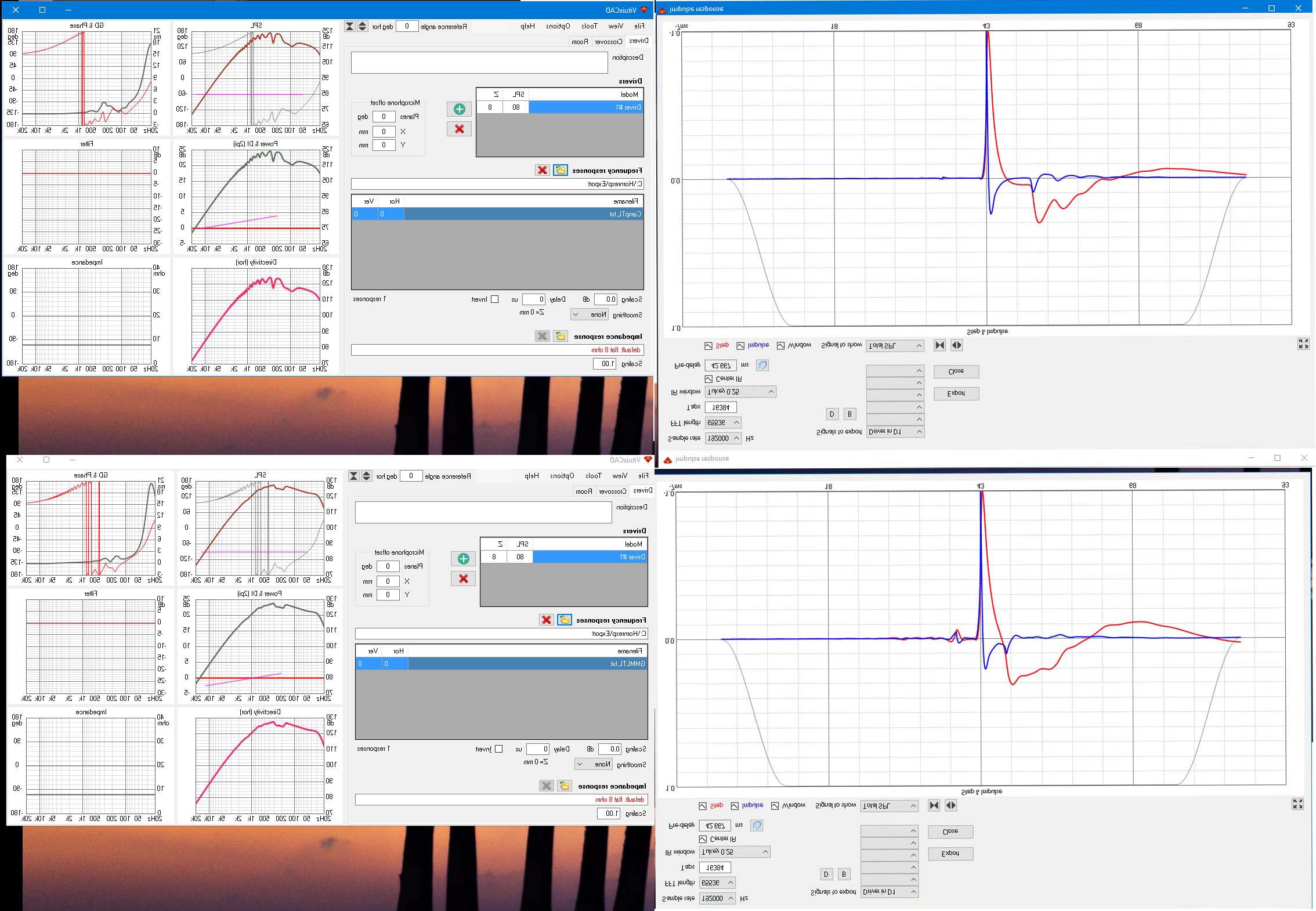The image size is (1316, 911).
Task: Remove driver with red X in upper VituixCAD window
Action: tap(459, 129)
